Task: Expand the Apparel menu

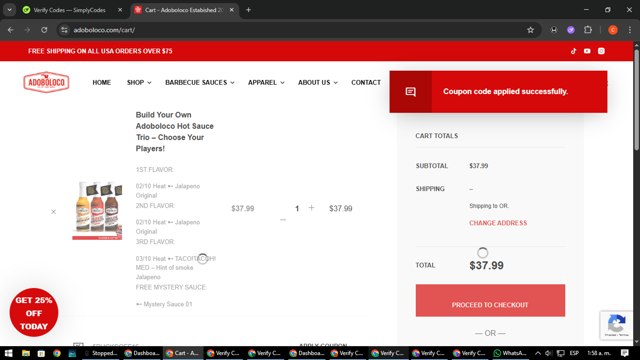Action: click(x=266, y=82)
